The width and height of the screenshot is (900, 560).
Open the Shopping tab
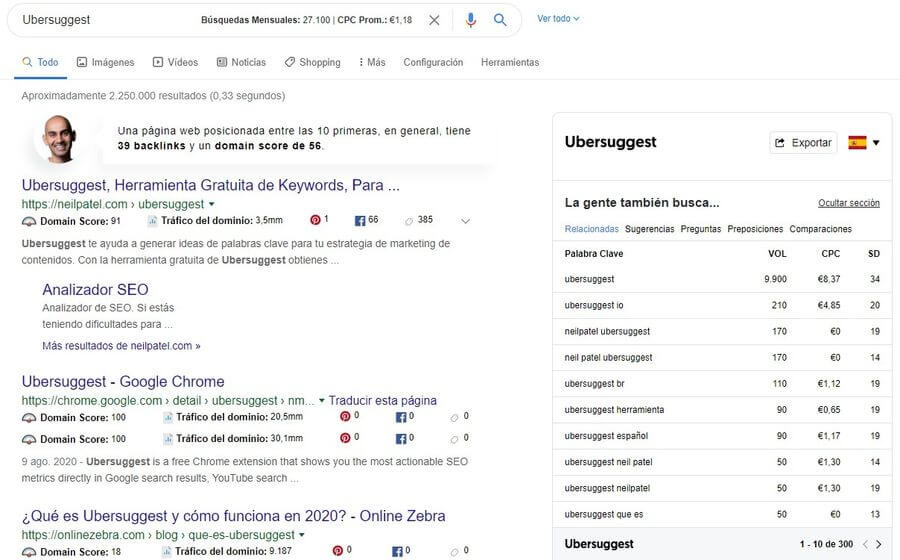312,62
